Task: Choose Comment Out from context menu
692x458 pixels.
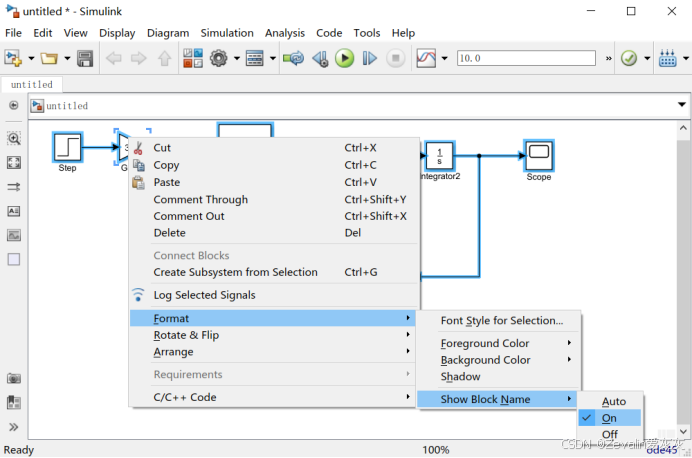Action: coord(274,216)
